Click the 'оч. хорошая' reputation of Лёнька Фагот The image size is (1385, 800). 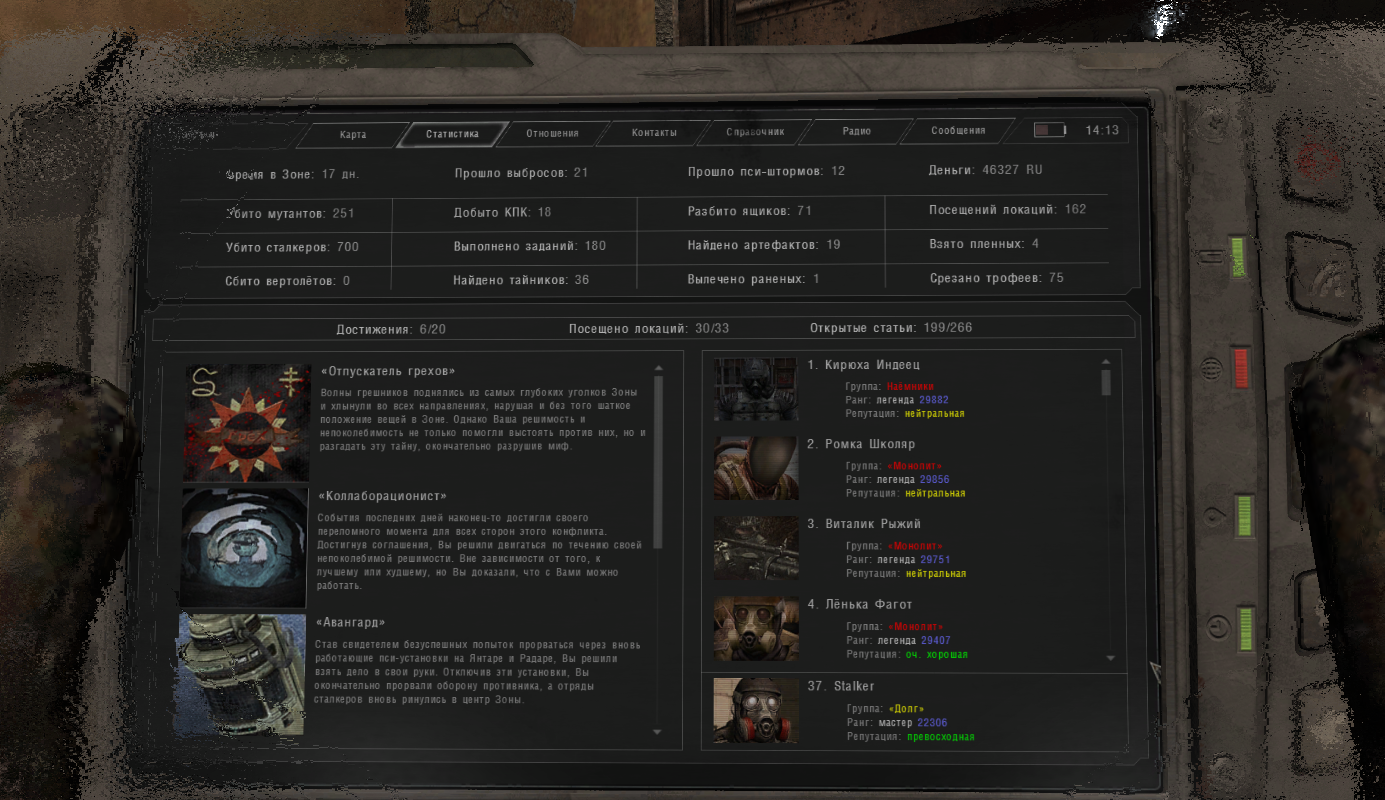click(936, 654)
